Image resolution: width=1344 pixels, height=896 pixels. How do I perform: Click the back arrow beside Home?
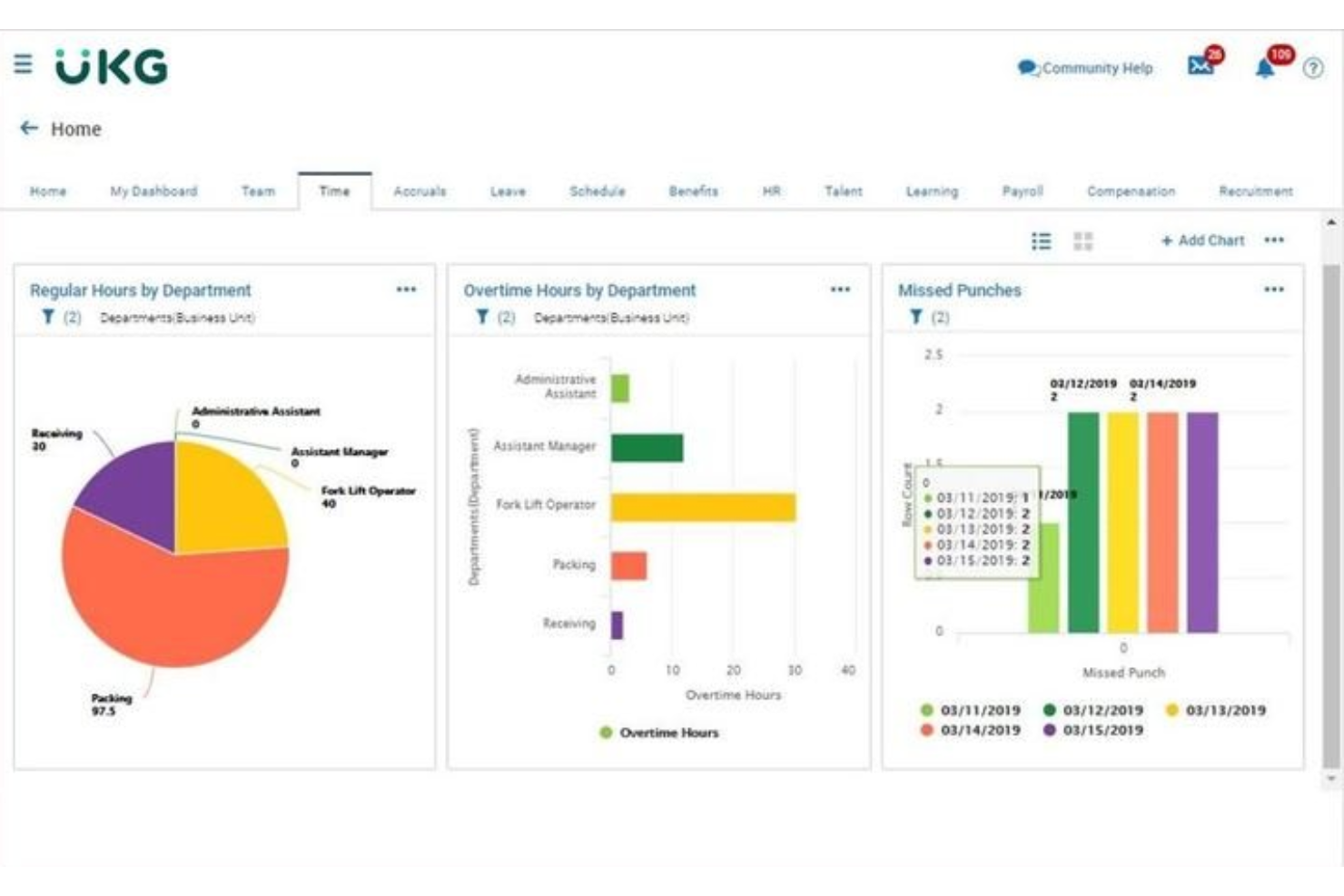point(29,128)
